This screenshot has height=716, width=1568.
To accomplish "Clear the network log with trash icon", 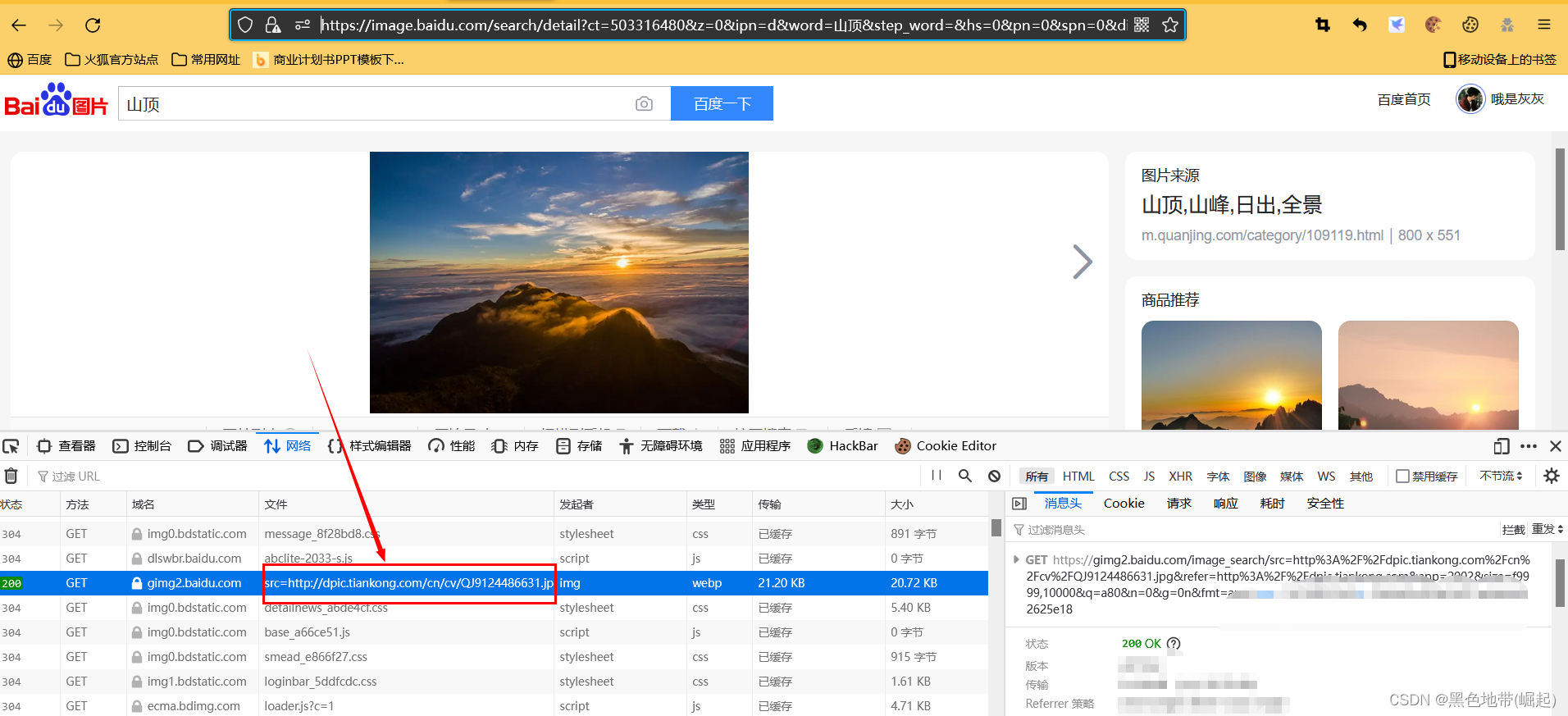I will pyautogui.click(x=11, y=476).
